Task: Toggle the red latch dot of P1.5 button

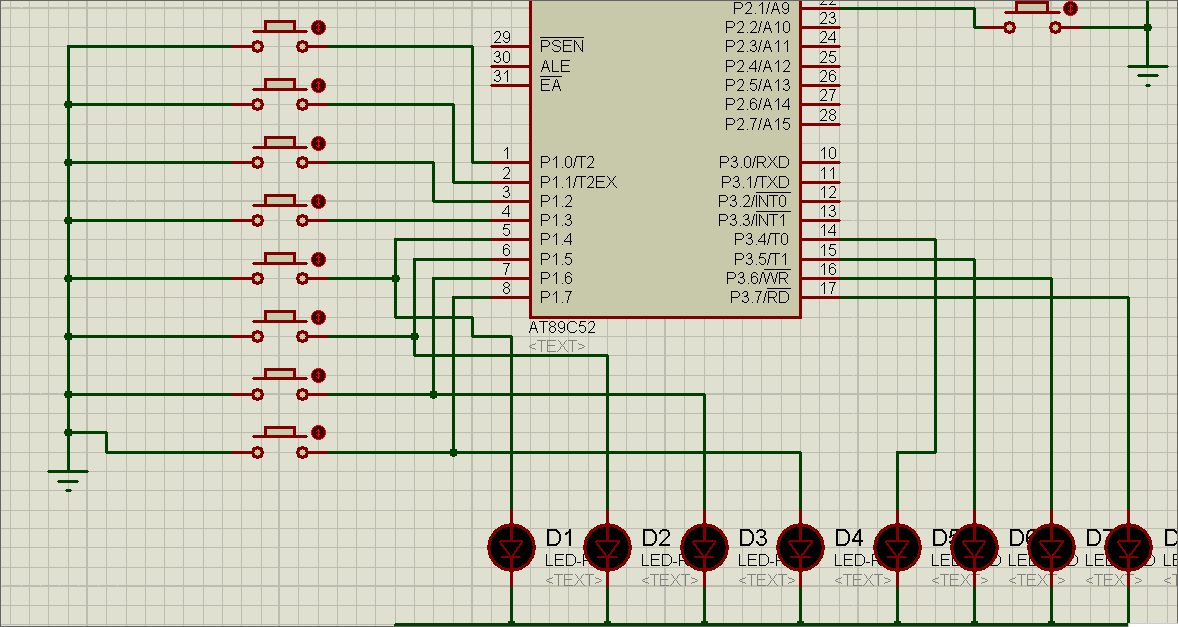Action: click(x=318, y=317)
